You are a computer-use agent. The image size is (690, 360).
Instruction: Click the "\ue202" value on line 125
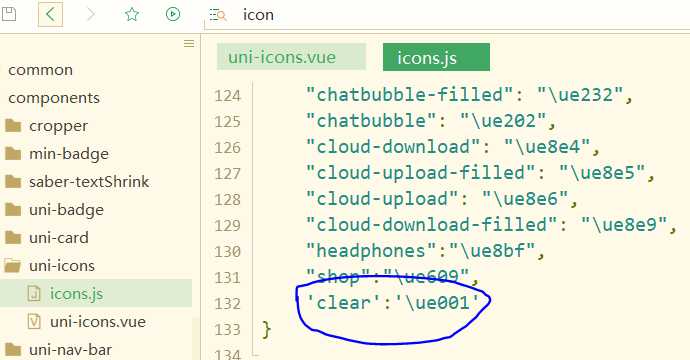click(503, 121)
